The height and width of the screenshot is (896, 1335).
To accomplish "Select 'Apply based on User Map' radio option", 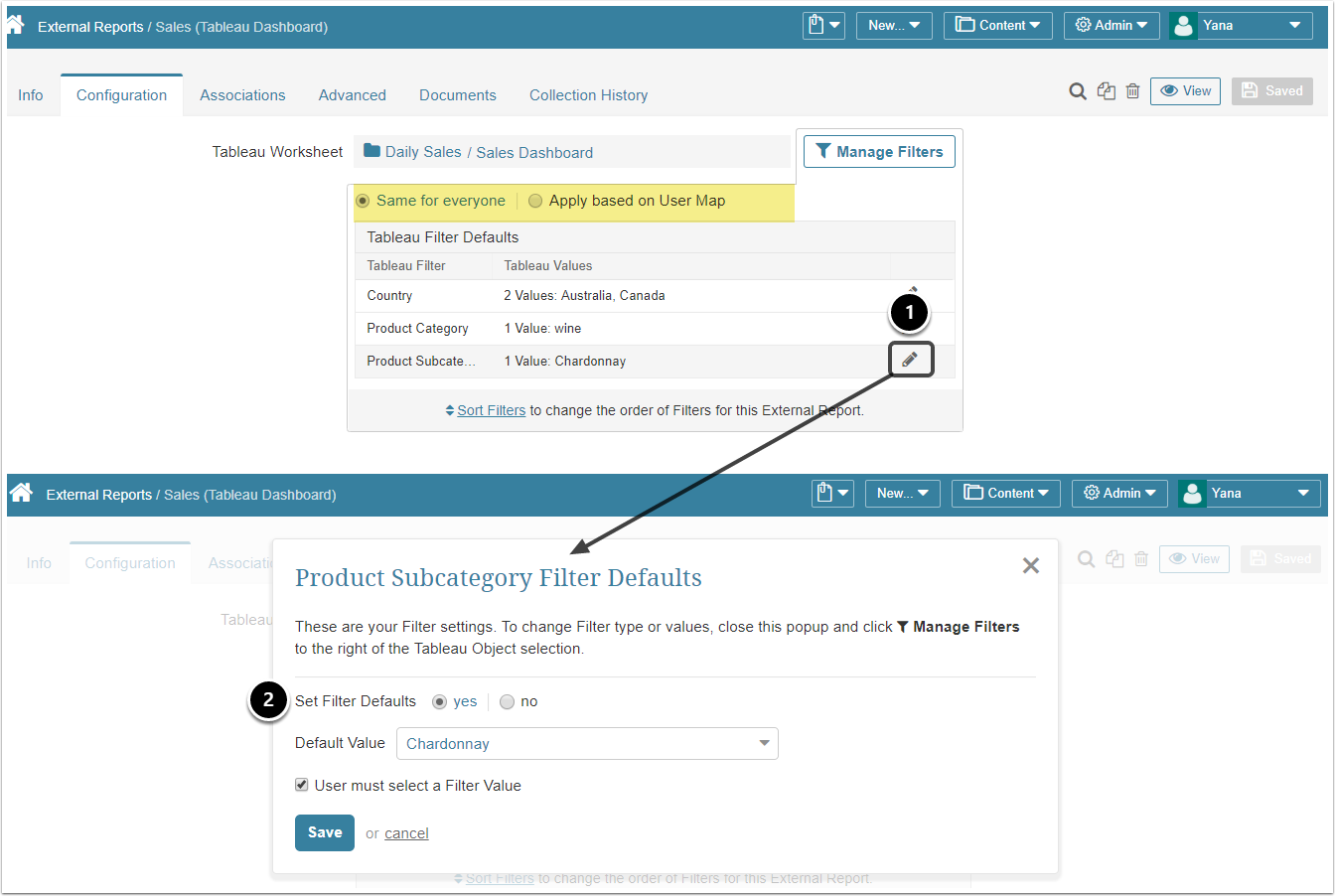I will pyautogui.click(x=535, y=201).
